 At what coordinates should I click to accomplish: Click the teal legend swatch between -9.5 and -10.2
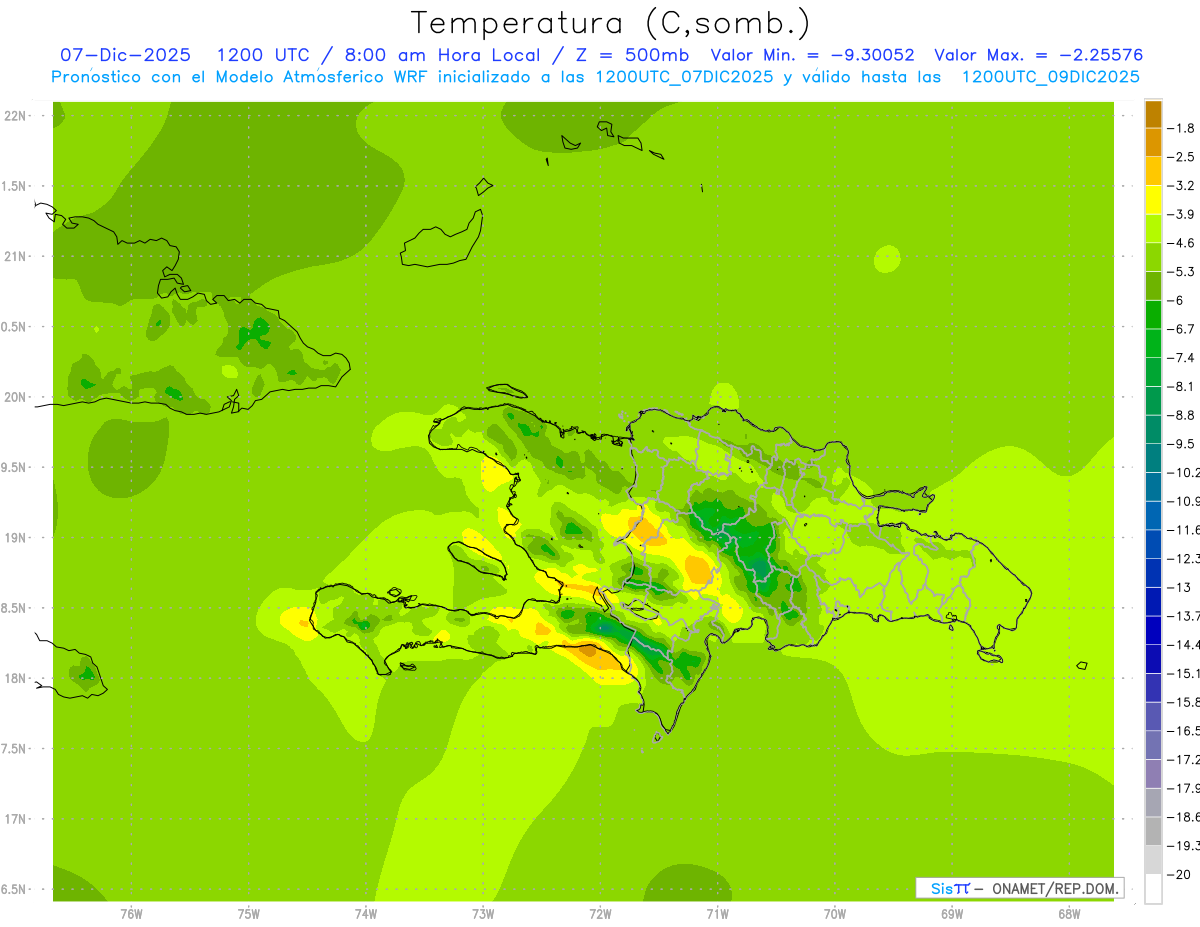coord(1153,458)
